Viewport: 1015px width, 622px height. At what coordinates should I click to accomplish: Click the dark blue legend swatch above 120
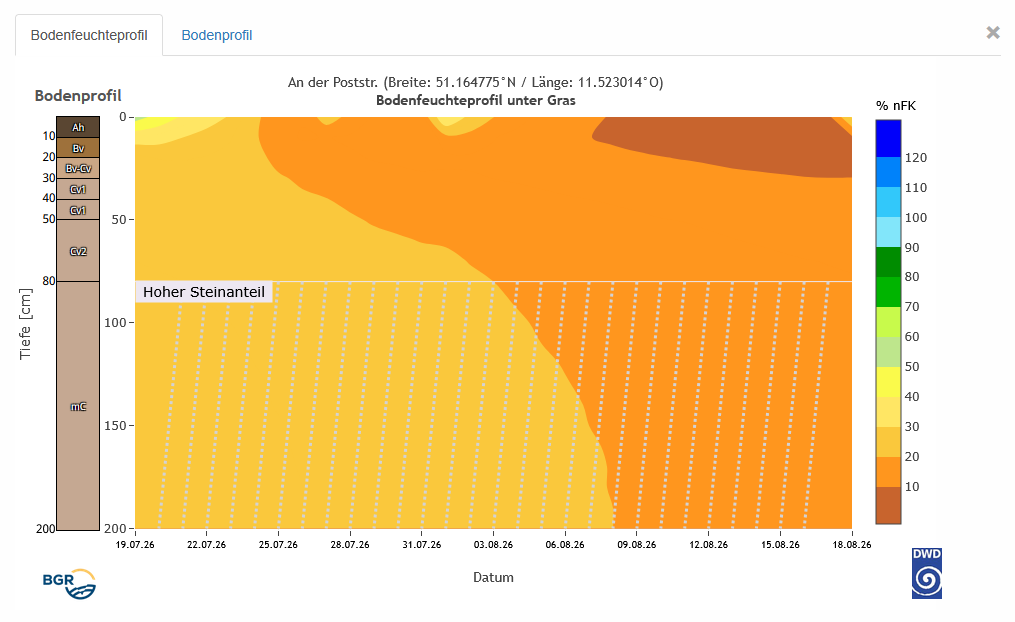pos(888,139)
